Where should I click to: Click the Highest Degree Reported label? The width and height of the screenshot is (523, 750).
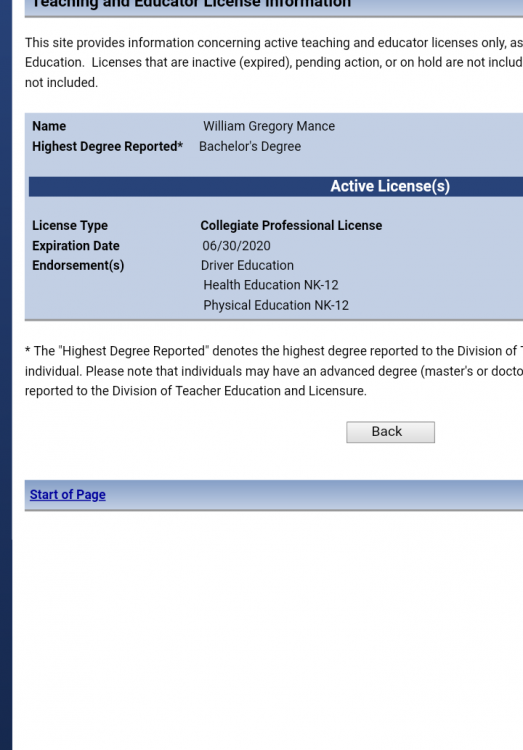coord(108,146)
